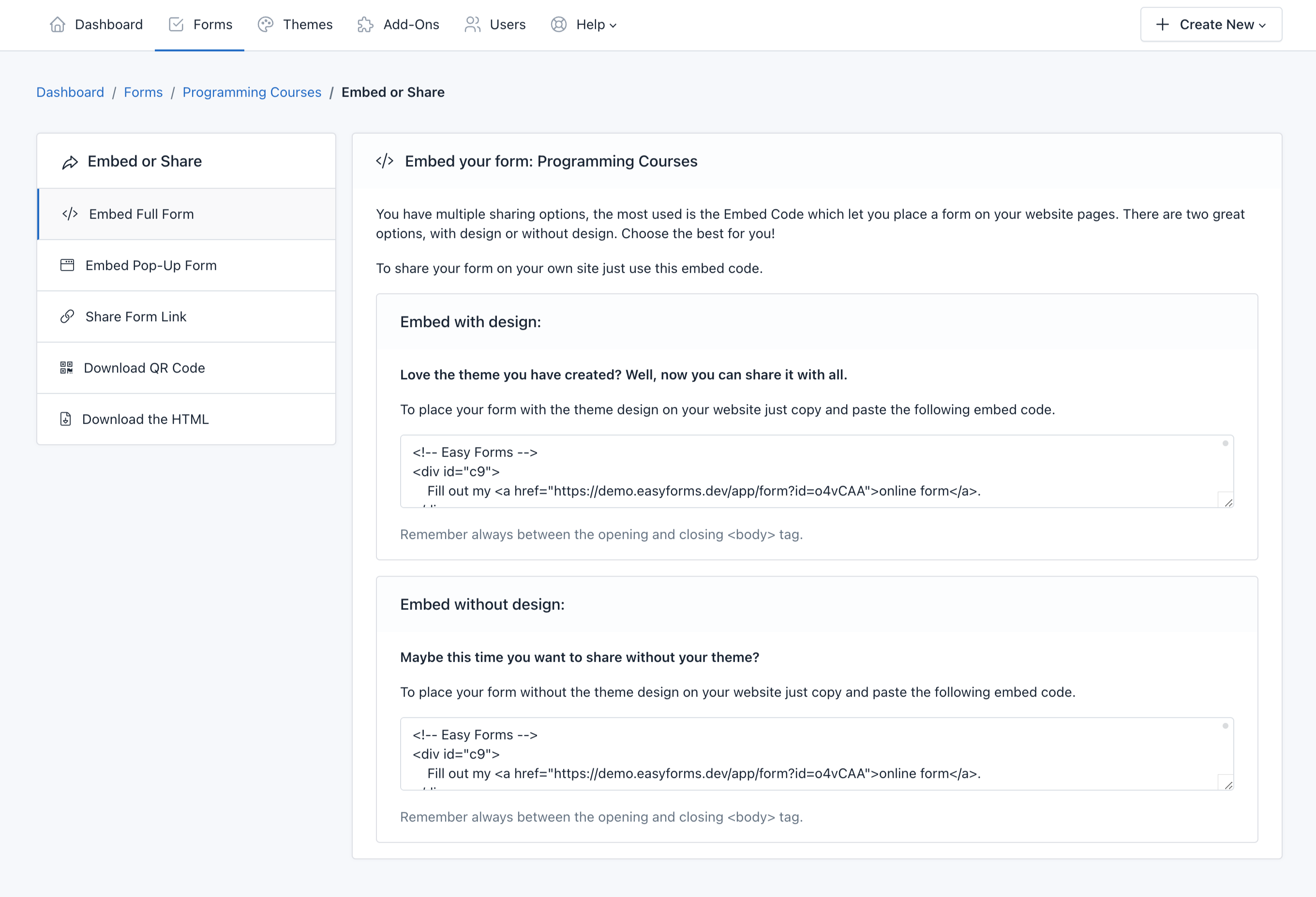Click the chain link icon beside Share Form Link
Viewport: 1316px width, 897px height.
coord(67,316)
